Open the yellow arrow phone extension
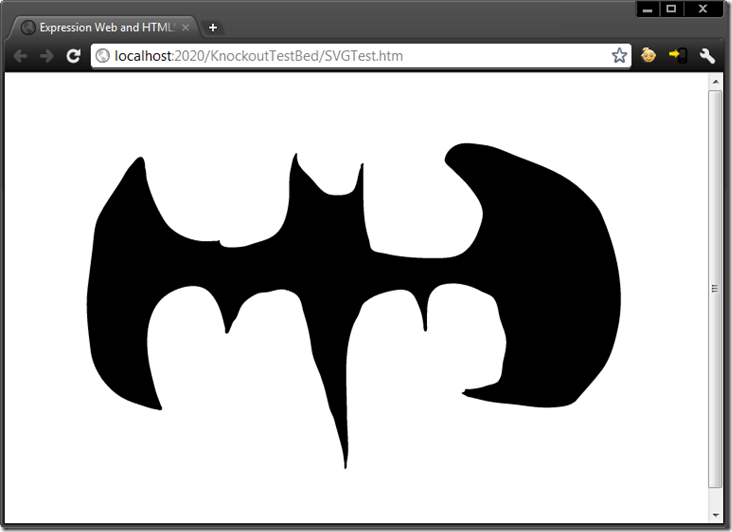Image resolution: width=732 pixels, height=532 pixels. click(x=678, y=56)
